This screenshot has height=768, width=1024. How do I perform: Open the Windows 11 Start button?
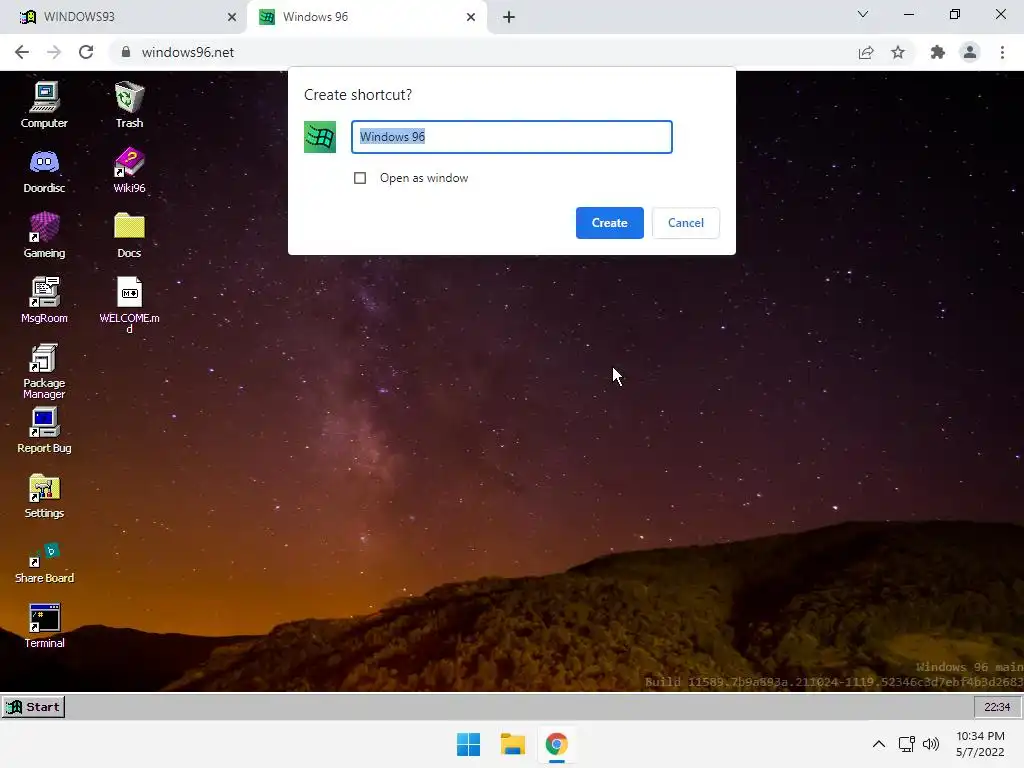[468, 744]
